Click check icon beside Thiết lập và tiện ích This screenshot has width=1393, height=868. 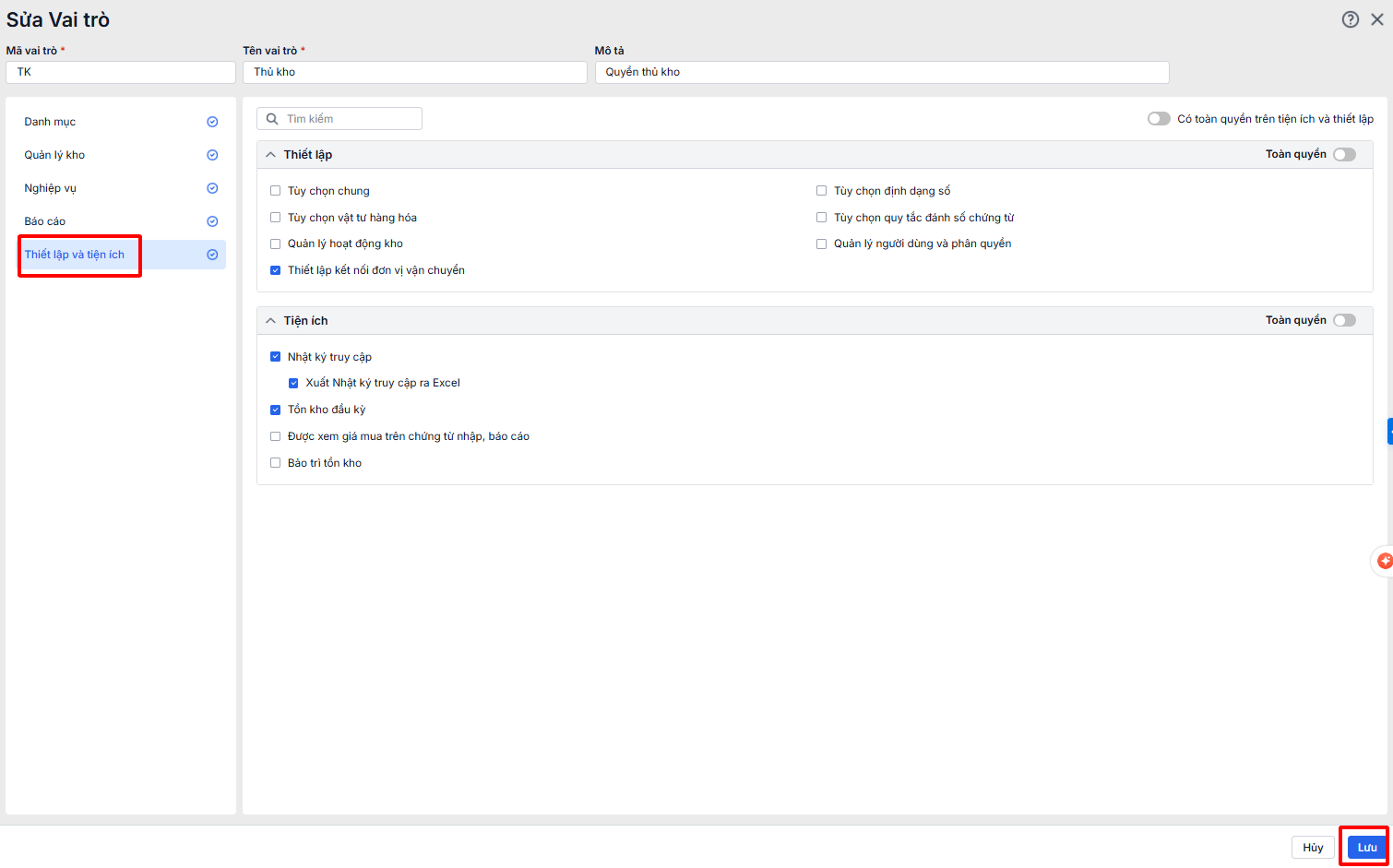click(212, 255)
